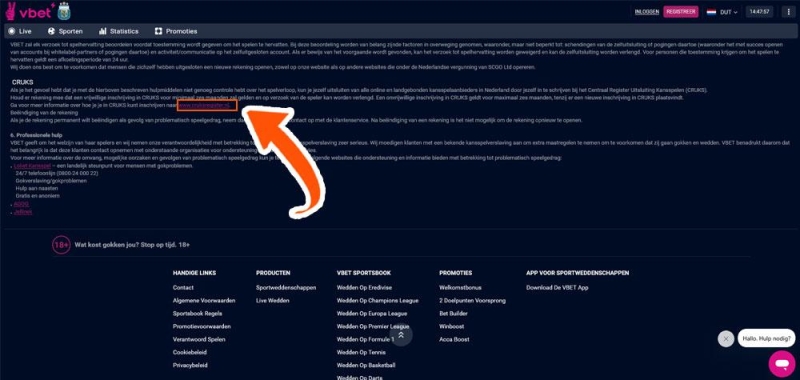Click the '24/7 telefoonlijn (0800 24 000 22)' text
The height and width of the screenshot is (380, 800).
(x=57, y=173)
